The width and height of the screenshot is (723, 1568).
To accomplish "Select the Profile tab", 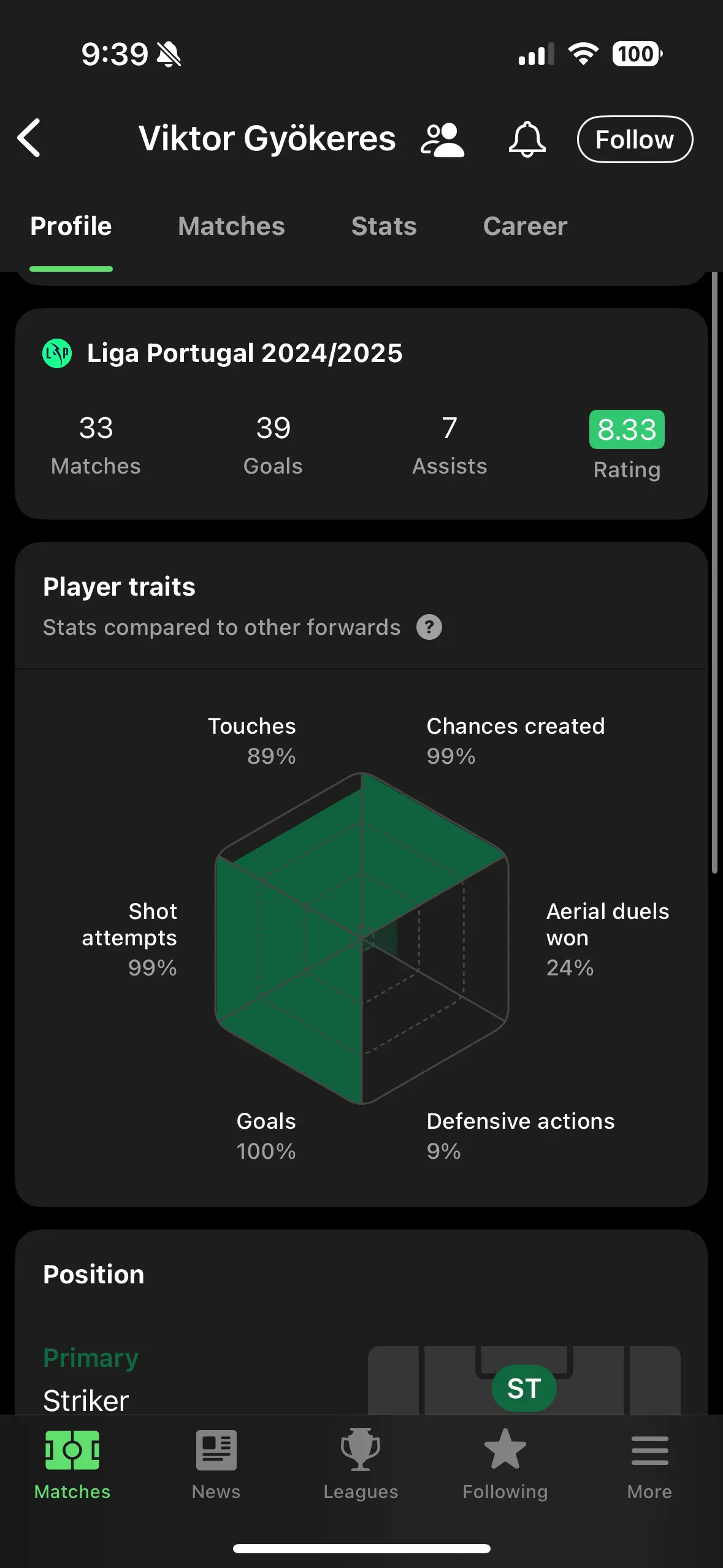I will 71,226.
